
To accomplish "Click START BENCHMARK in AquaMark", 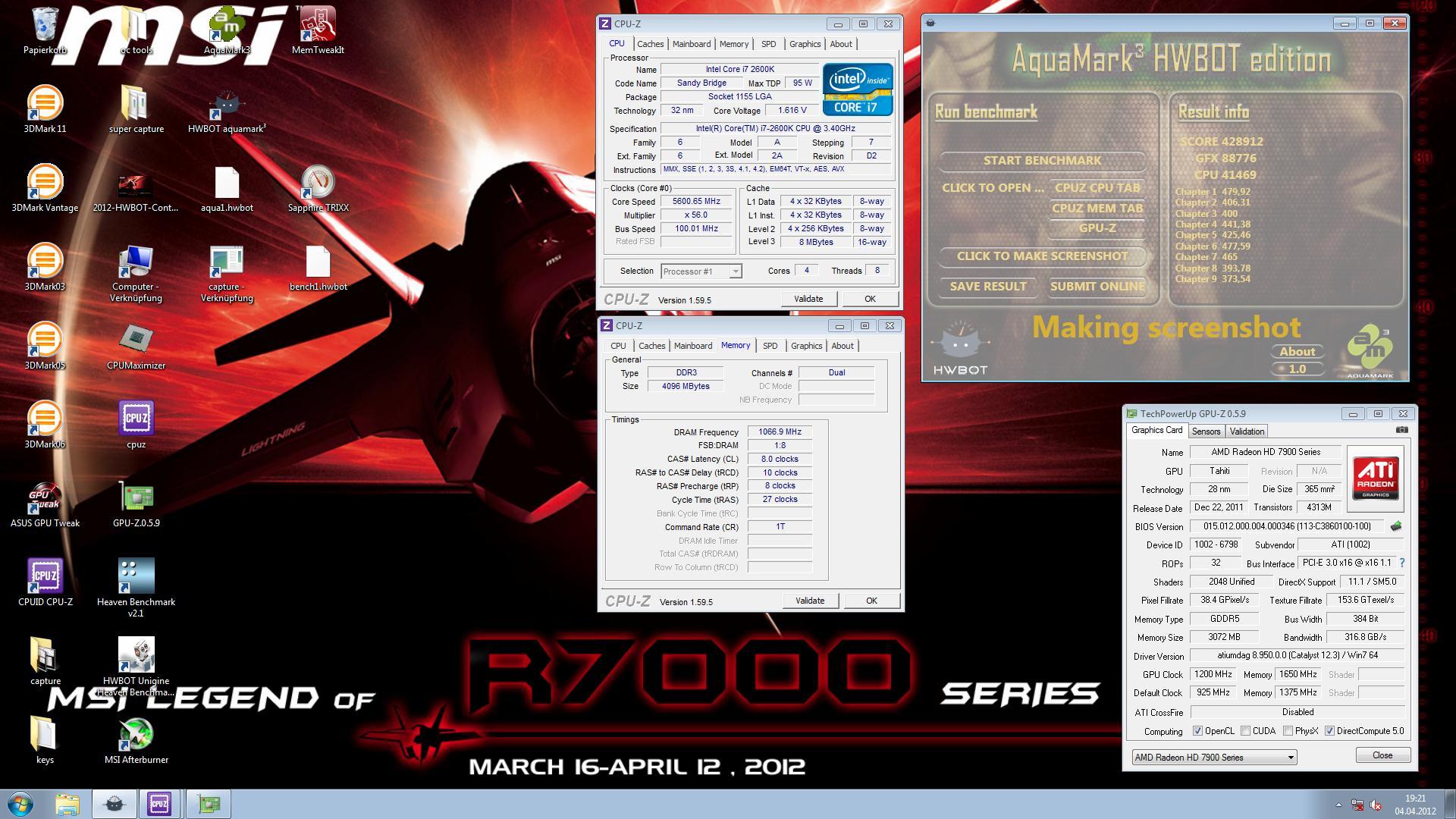I will tap(1042, 161).
